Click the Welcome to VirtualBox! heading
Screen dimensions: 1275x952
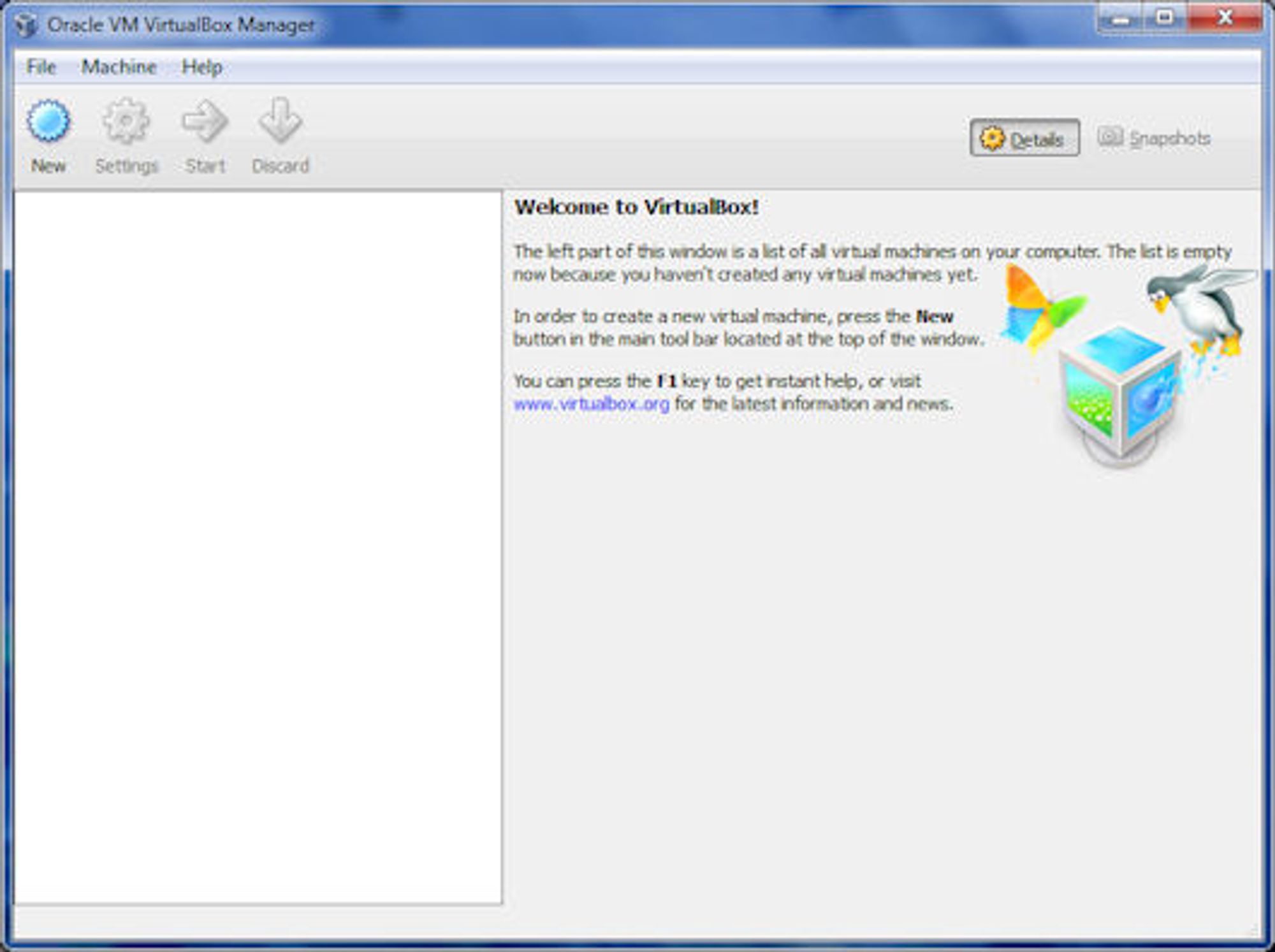pyautogui.click(x=637, y=207)
